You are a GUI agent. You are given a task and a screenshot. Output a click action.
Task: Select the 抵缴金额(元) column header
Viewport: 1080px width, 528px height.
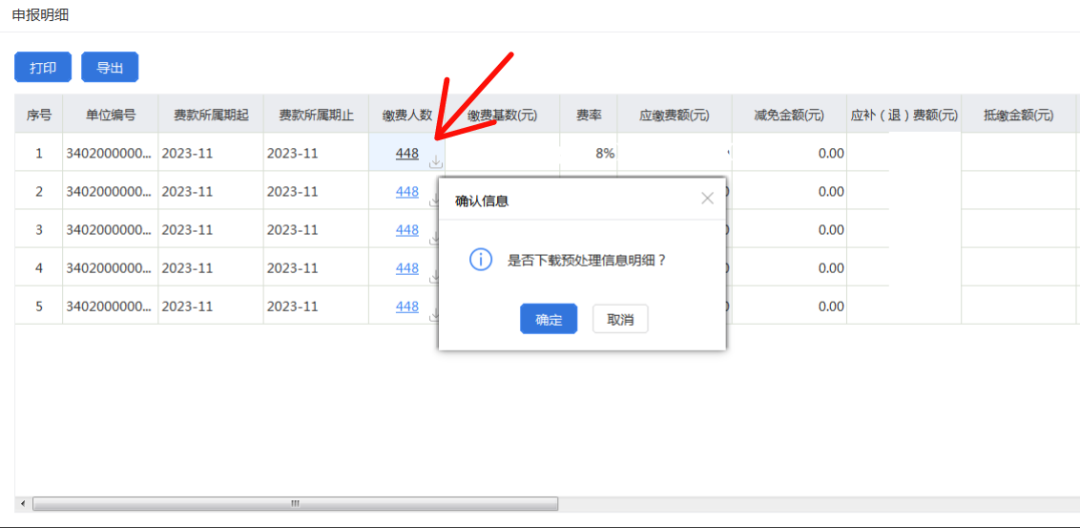point(1019,115)
